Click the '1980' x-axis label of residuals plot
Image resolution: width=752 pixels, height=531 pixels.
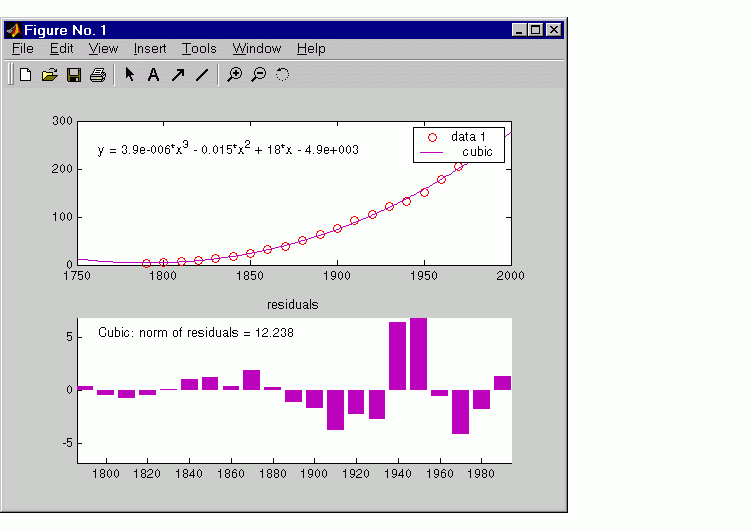tap(481, 473)
